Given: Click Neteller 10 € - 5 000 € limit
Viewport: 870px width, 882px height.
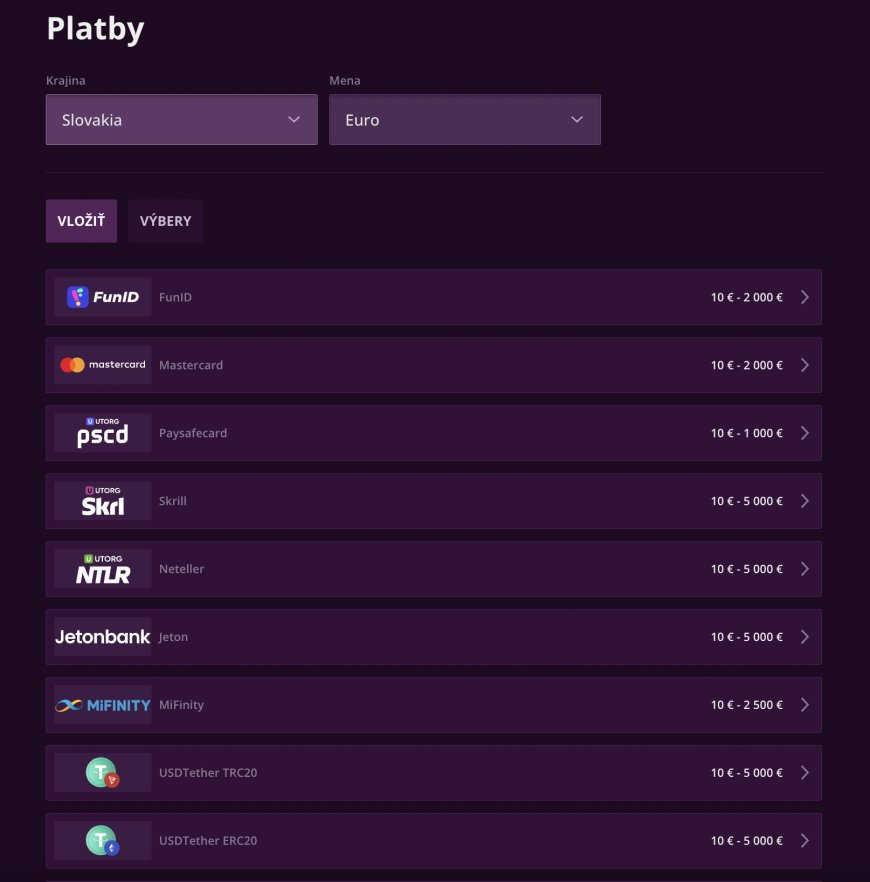Looking at the screenshot, I should coord(747,569).
